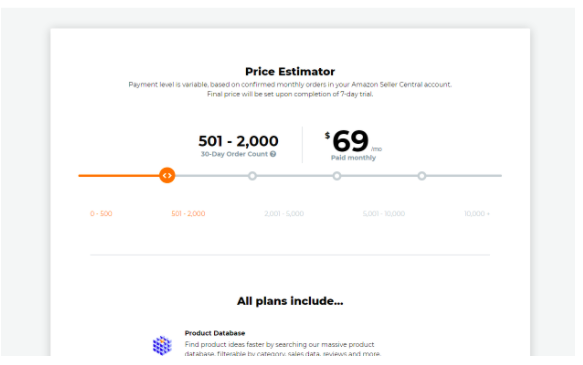
Task: Click the help icon beside 30-Day Order Count
Action: click(273, 154)
